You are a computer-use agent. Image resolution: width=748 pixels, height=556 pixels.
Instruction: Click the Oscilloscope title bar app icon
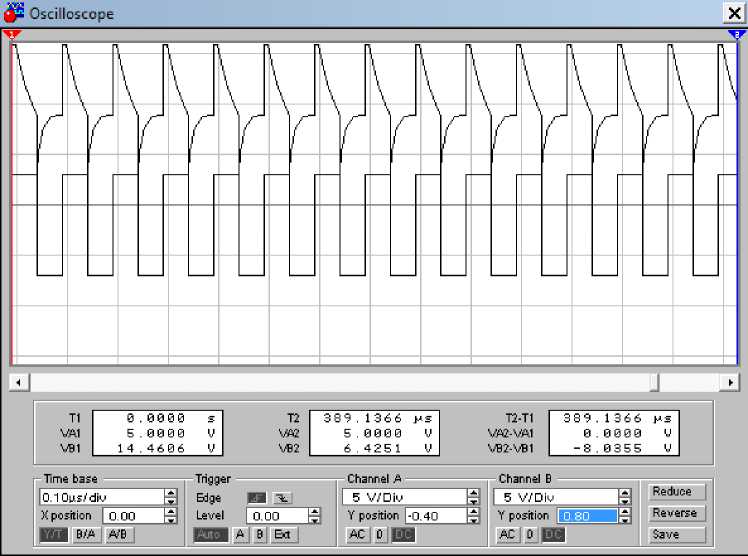pyautogui.click(x=15, y=13)
